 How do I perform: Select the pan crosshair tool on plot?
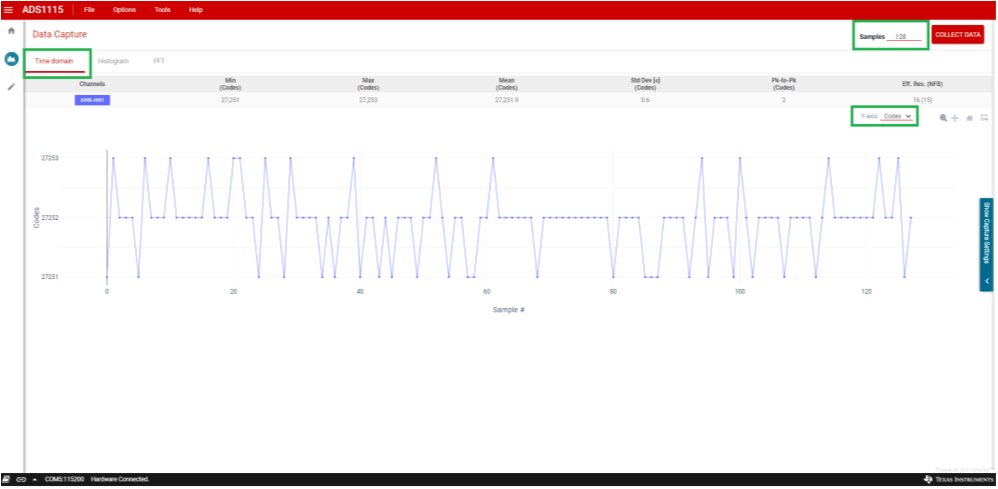955,118
